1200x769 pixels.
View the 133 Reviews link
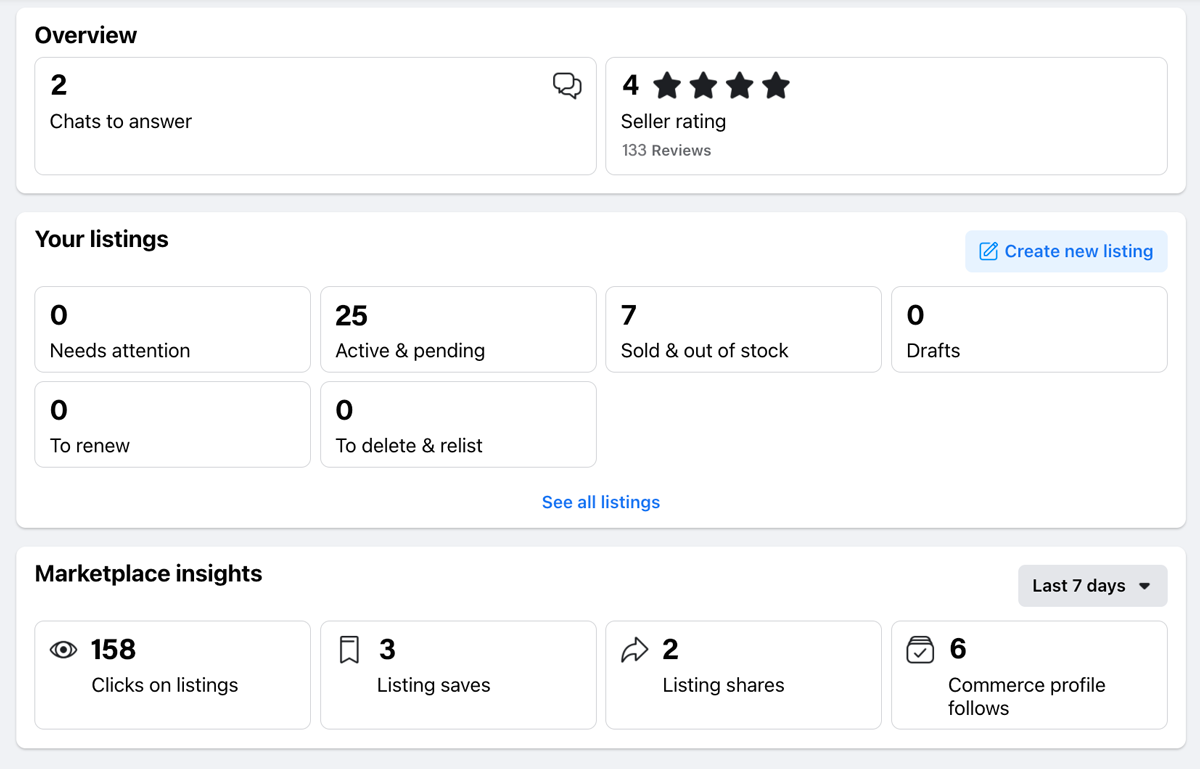666,150
